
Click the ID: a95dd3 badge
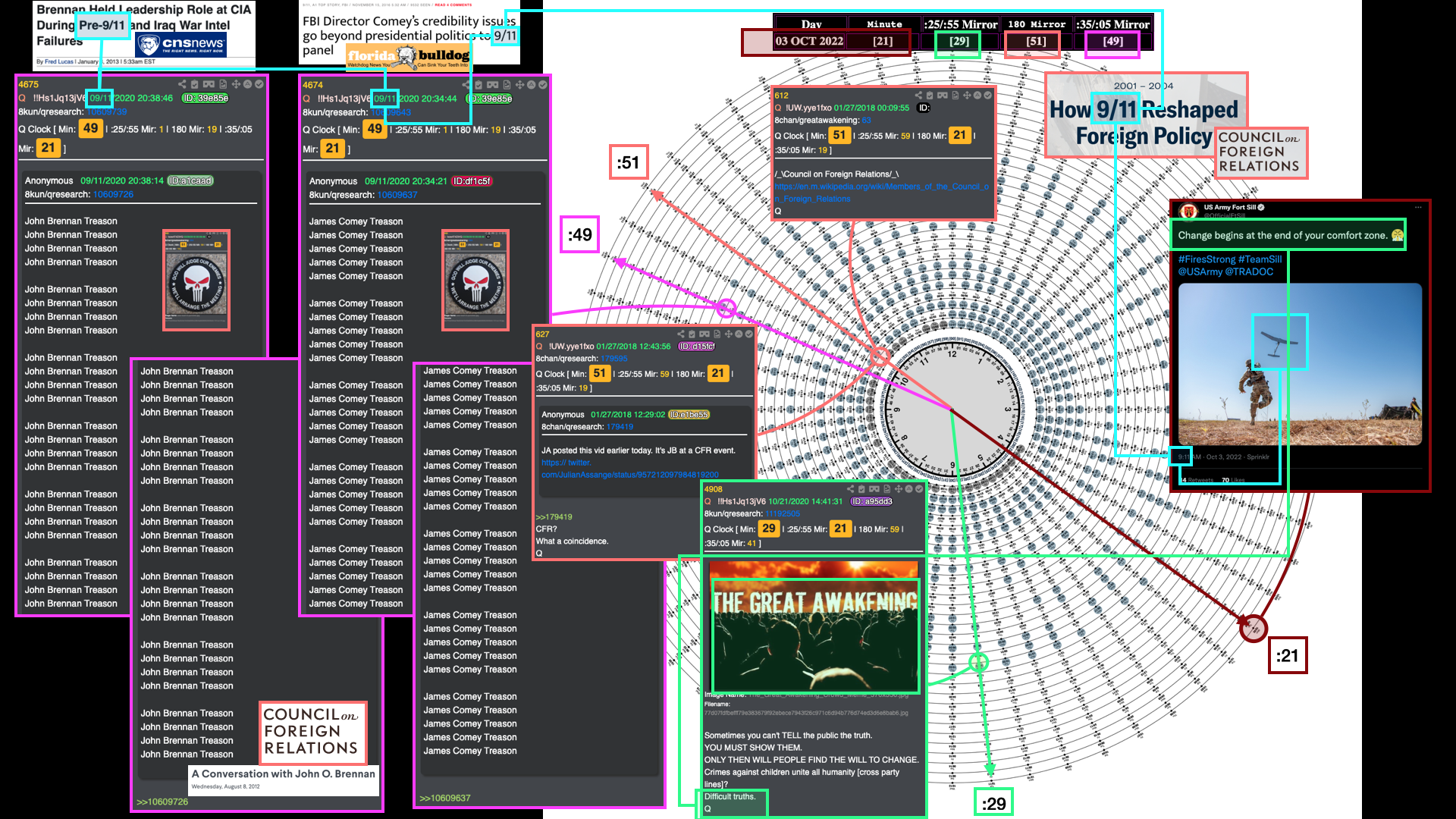pos(872,502)
